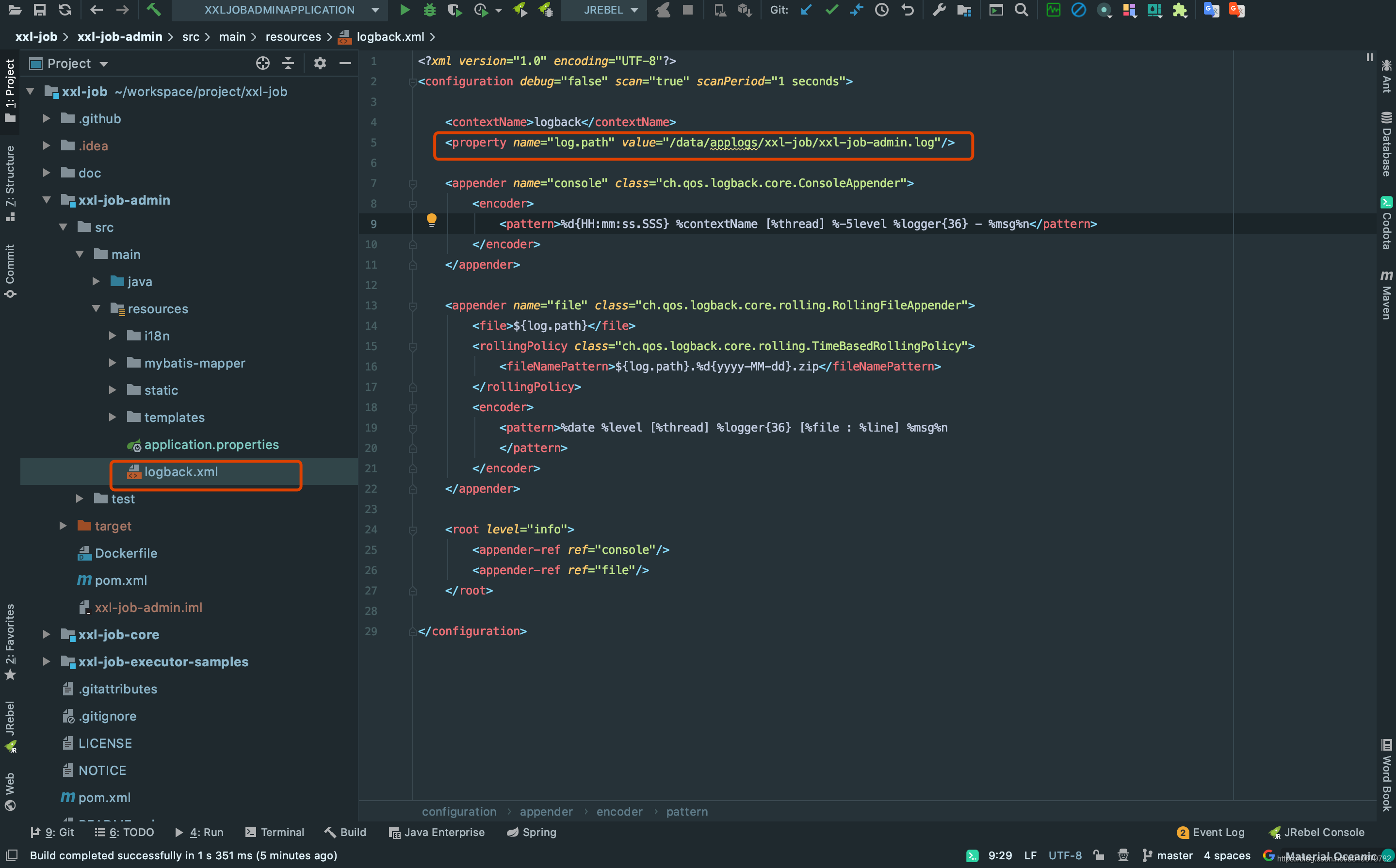Click the lightbulb intention icon on line 9
The width and height of the screenshot is (1396, 868).
[431, 220]
